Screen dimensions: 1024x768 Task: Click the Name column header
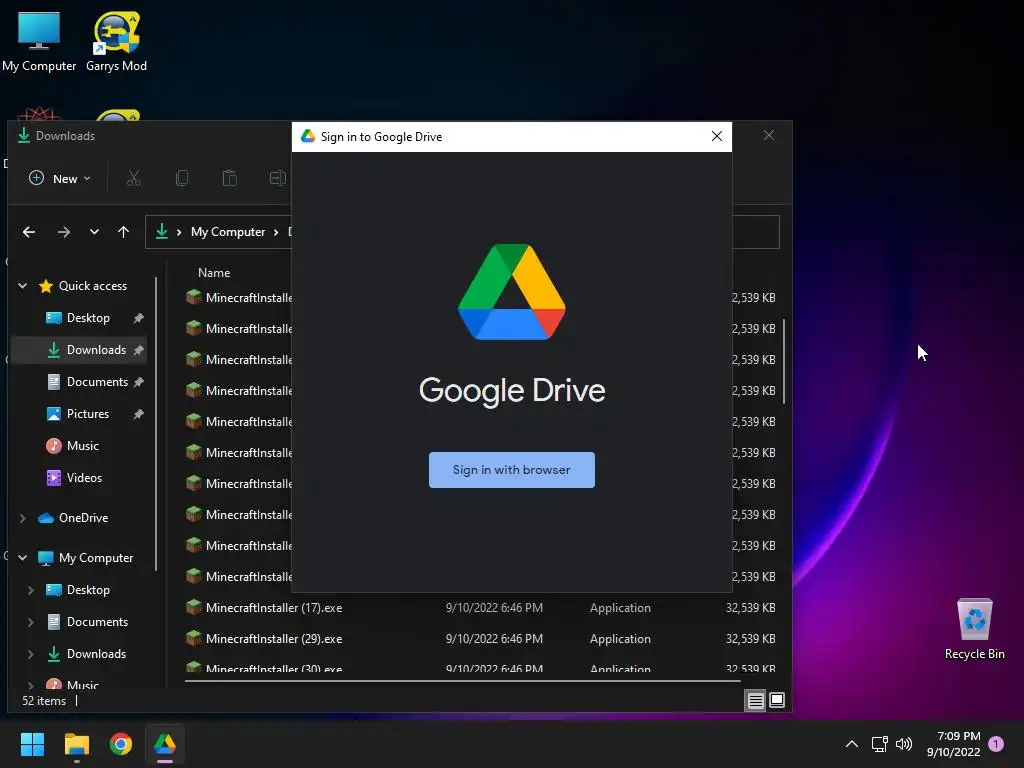[214, 272]
